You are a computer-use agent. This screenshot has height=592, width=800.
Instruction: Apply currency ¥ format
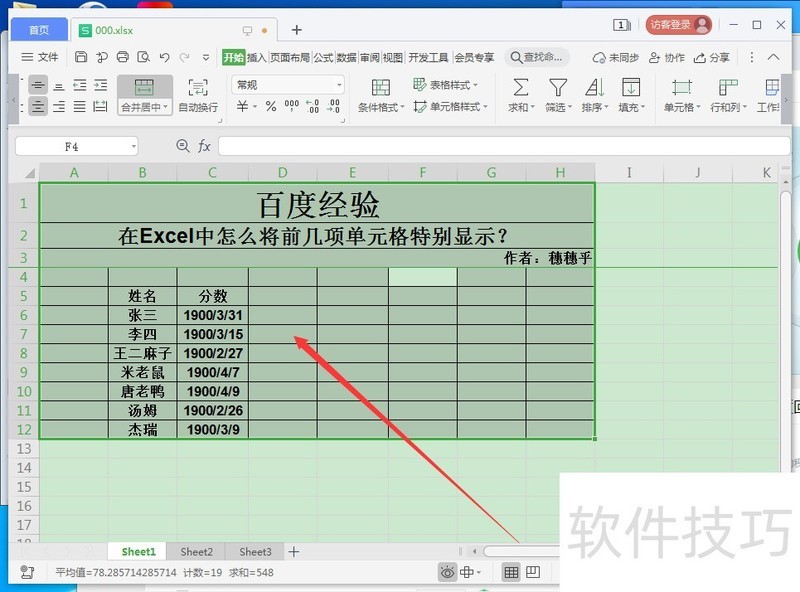coord(242,106)
